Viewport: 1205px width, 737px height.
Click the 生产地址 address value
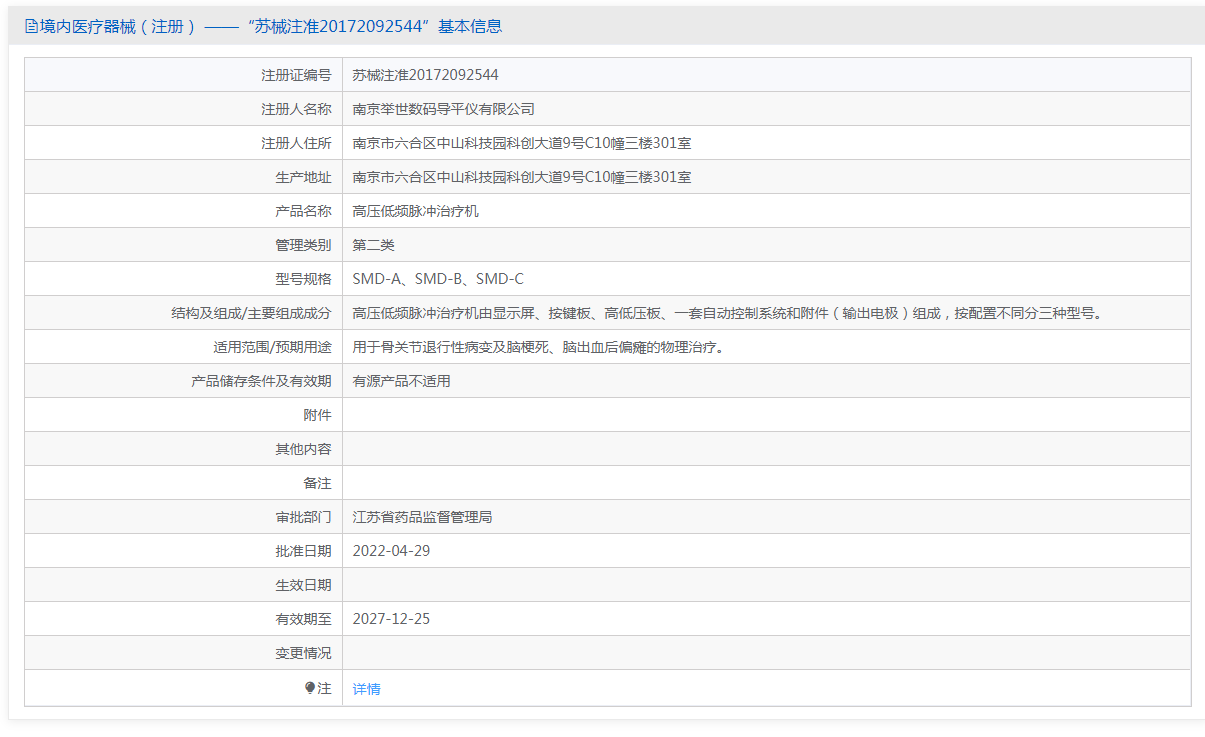click(521, 177)
